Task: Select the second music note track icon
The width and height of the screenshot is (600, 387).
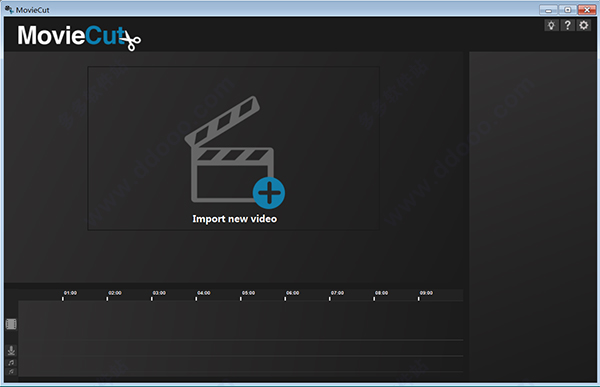Action: [x=11, y=372]
